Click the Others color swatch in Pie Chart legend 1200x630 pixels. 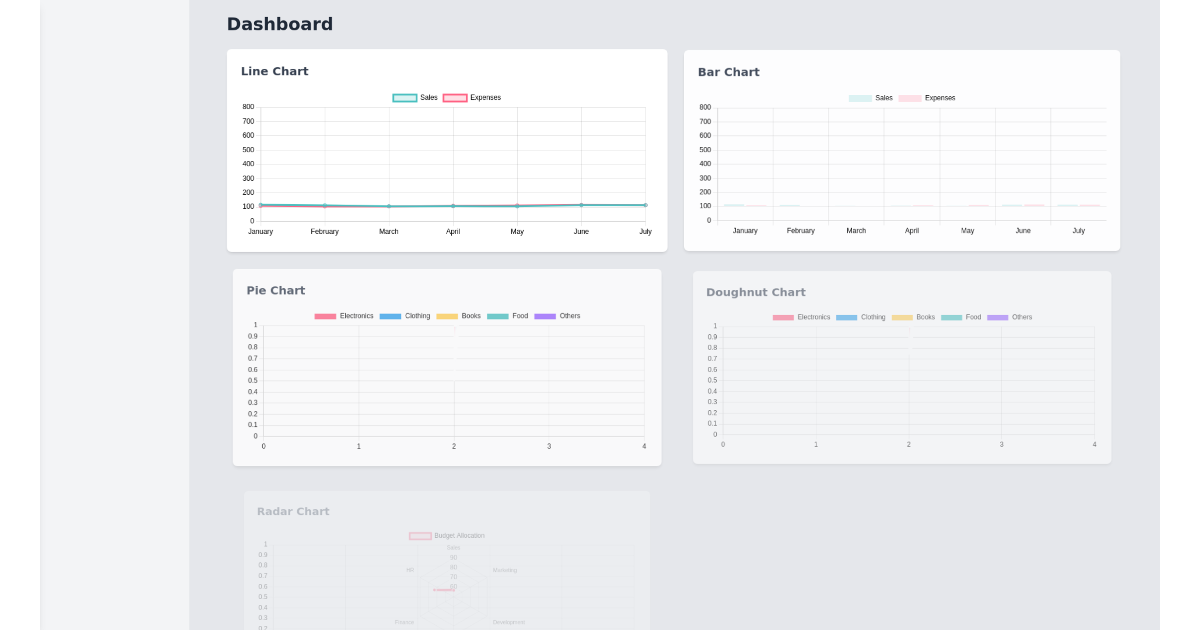pos(543,315)
